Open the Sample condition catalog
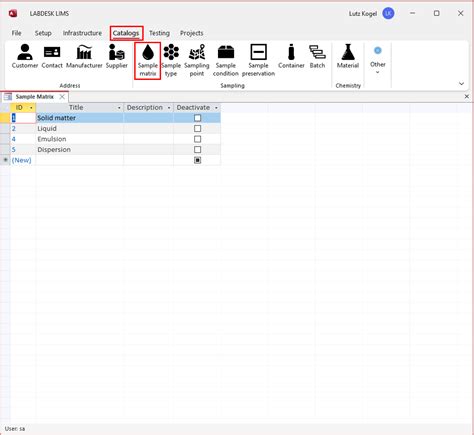The image size is (474, 435). tap(226, 60)
